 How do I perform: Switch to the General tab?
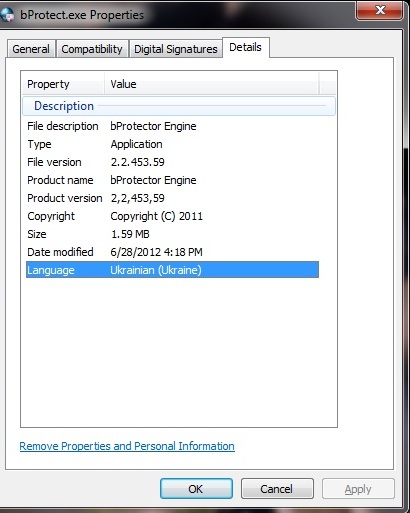coord(31,49)
